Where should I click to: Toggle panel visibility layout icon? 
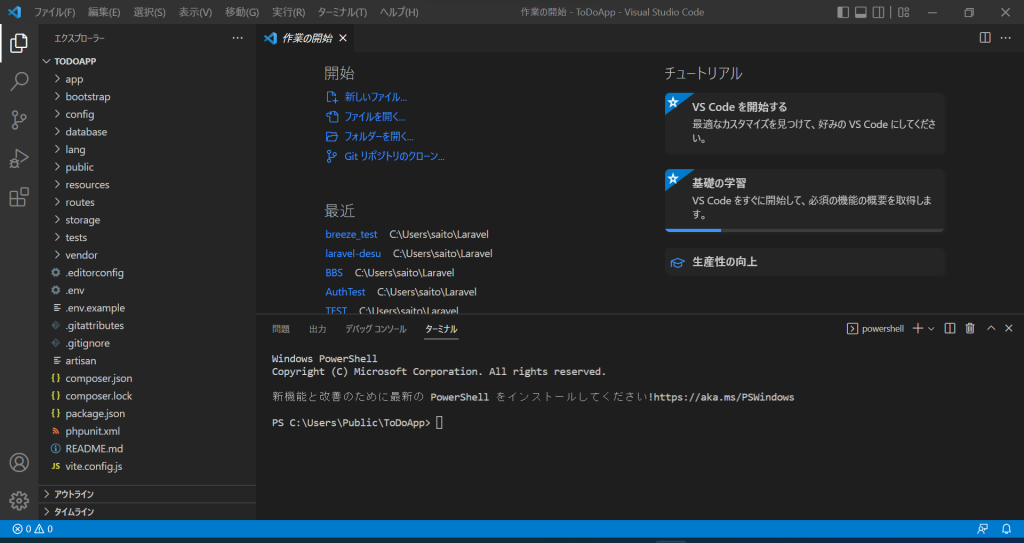tap(861, 12)
